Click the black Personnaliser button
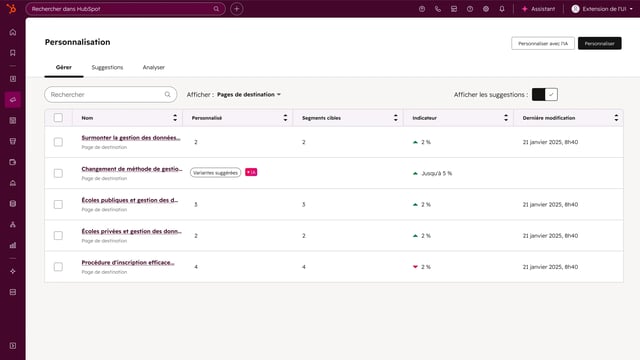 [x=600, y=43]
